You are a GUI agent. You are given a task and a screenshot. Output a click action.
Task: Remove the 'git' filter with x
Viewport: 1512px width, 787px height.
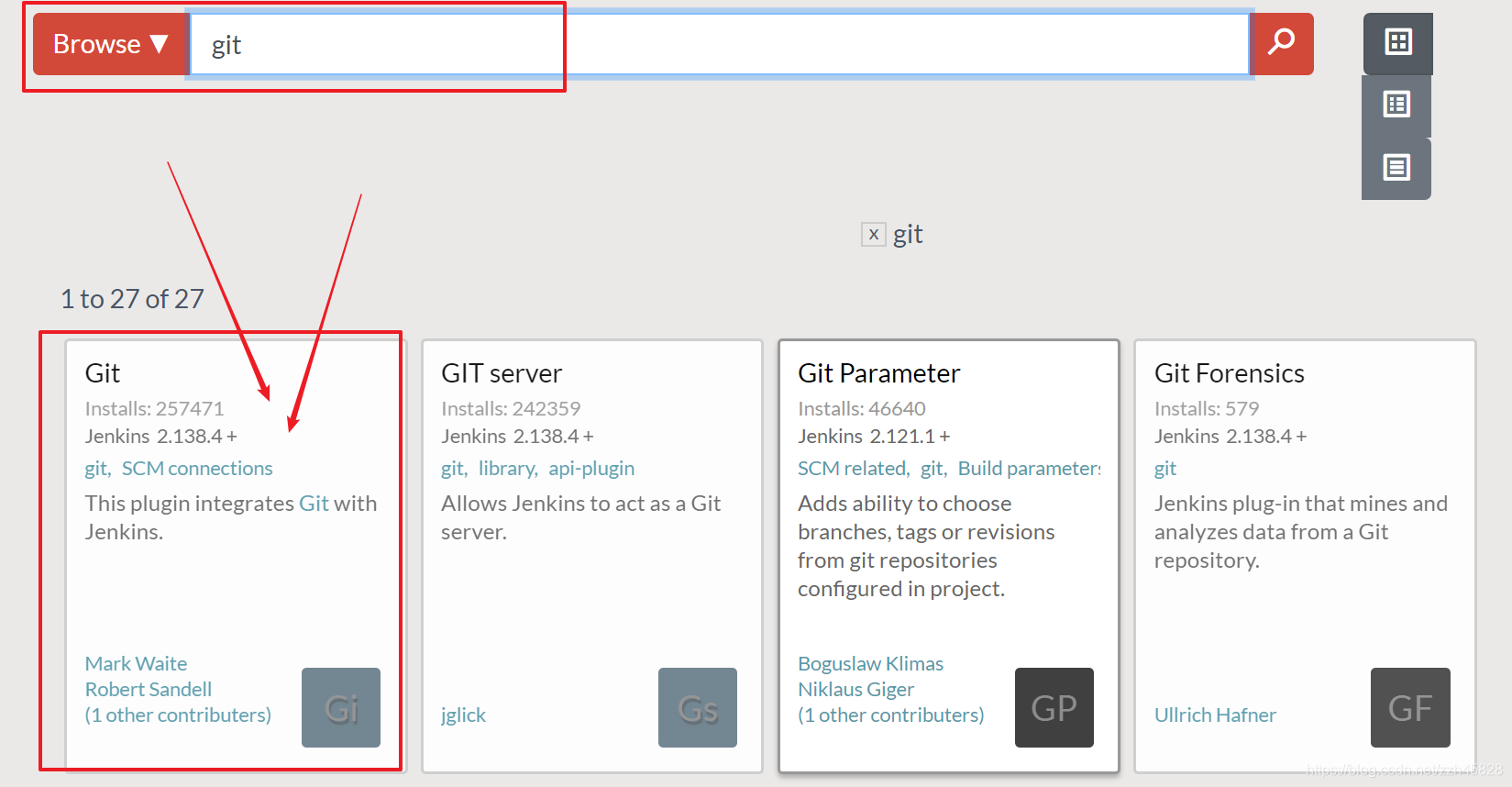pyautogui.click(x=874, y=235)
